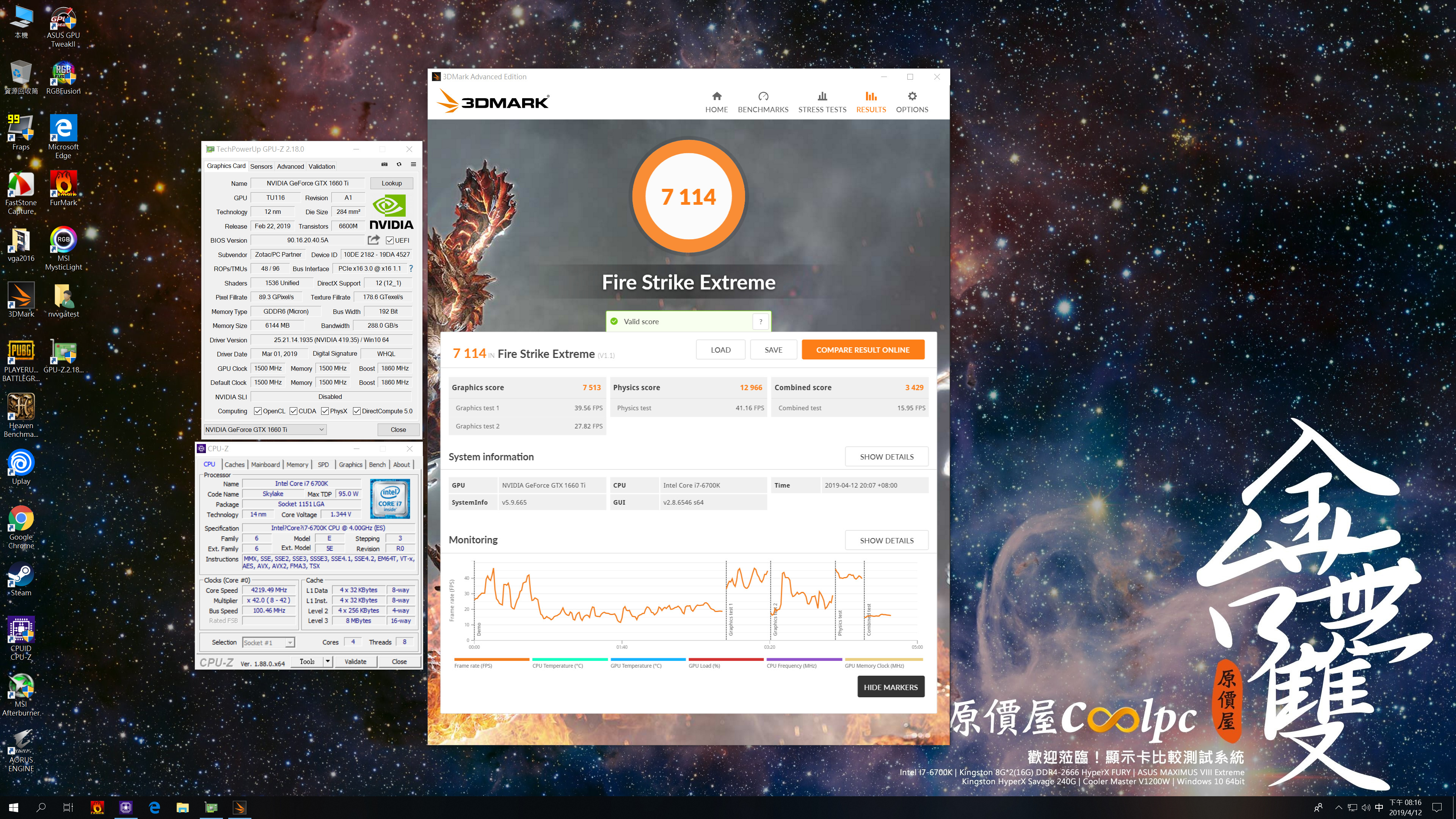The image size is (1456, 819).
Task: Open FurMark desktop icon
Action: pos(63,188)
